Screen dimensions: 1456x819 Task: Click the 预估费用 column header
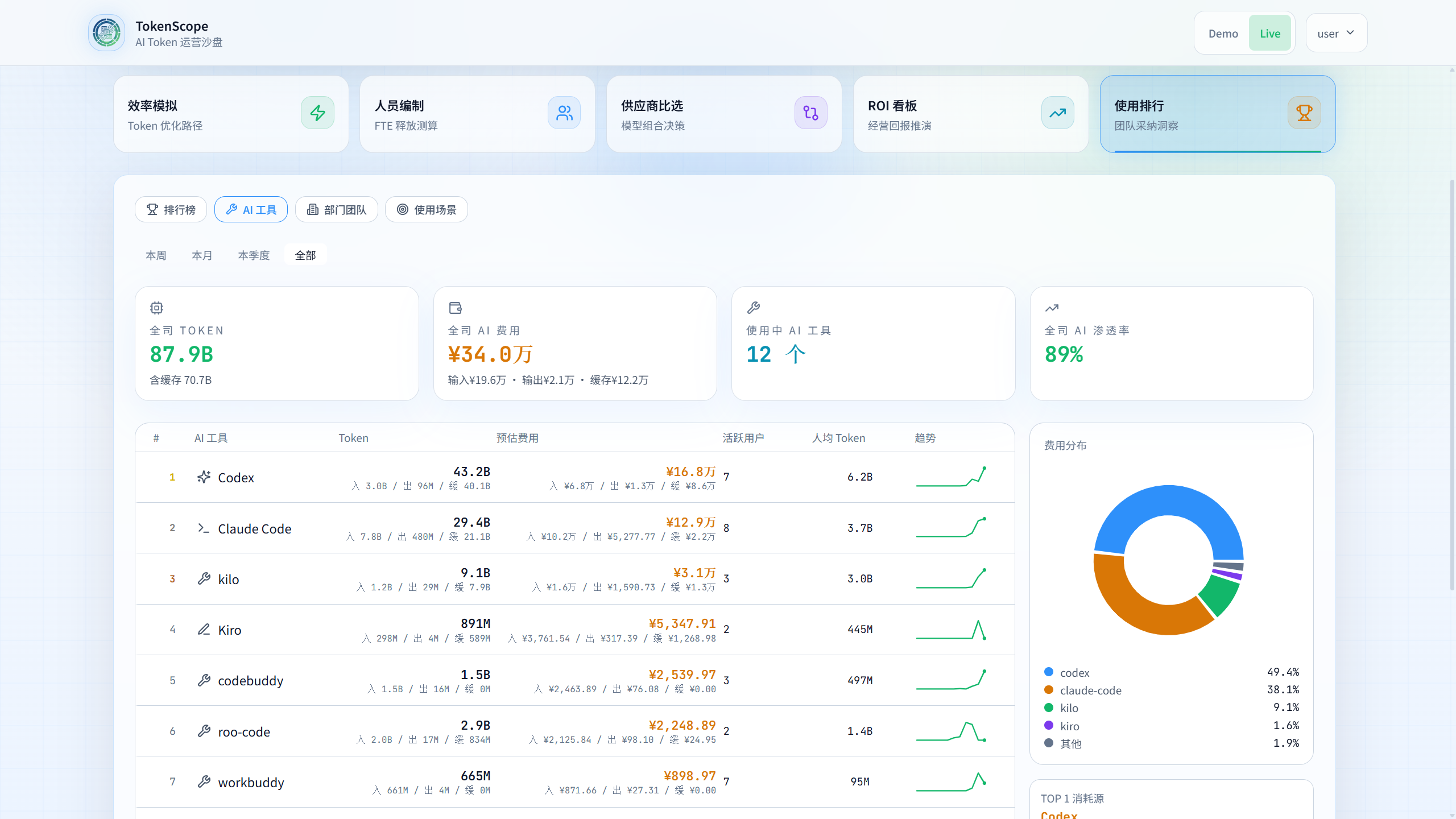[x=518, y=438]
